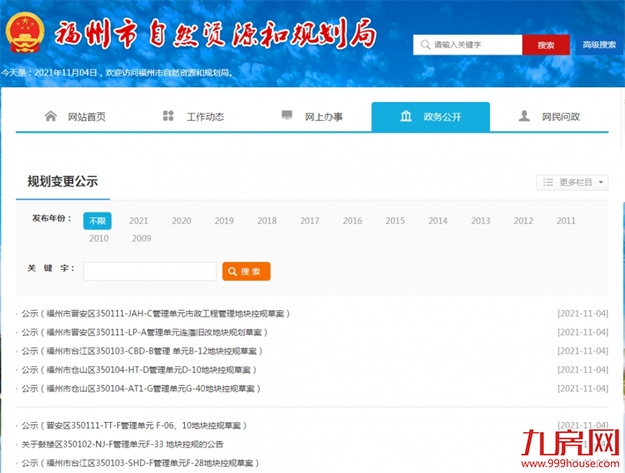Image resolution: width=625 pixels, height=473 pixels.
Task: Click the orange 搜索 button
Action: pyautogui.click(x=246, y=271)
